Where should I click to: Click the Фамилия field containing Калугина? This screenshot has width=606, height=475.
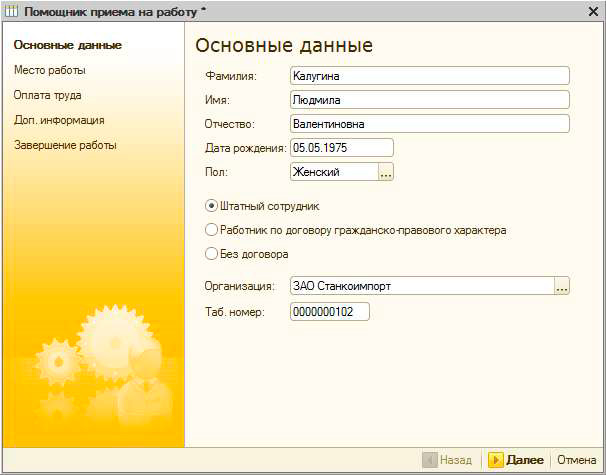428,76
